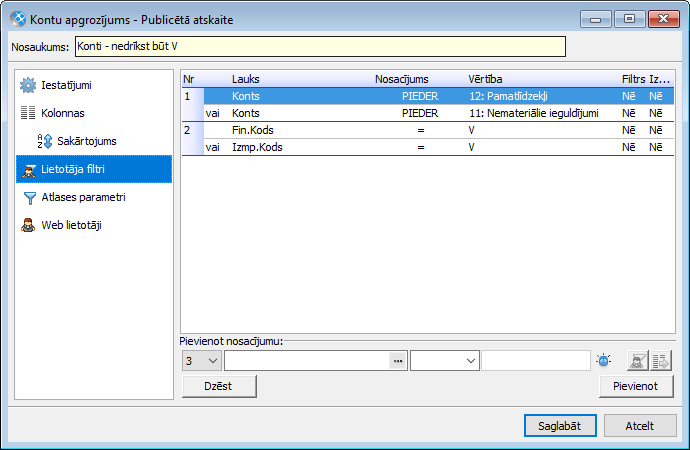
Task: Click the Nosaukums name input field
Action: (320, 47)
